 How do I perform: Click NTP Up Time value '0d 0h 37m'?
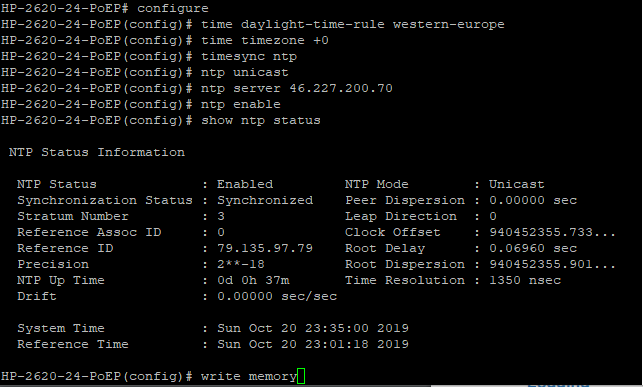pos(253,280)
